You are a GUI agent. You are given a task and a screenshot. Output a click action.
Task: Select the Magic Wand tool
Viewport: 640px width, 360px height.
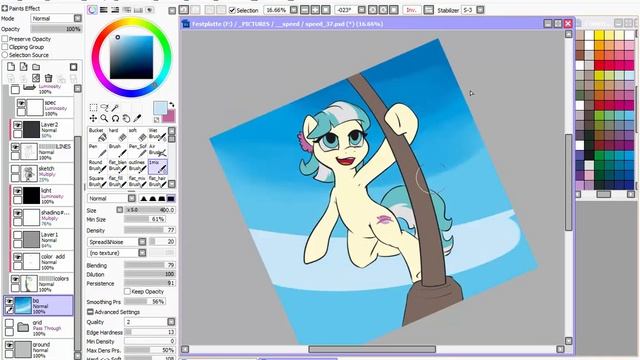(116, 107)
